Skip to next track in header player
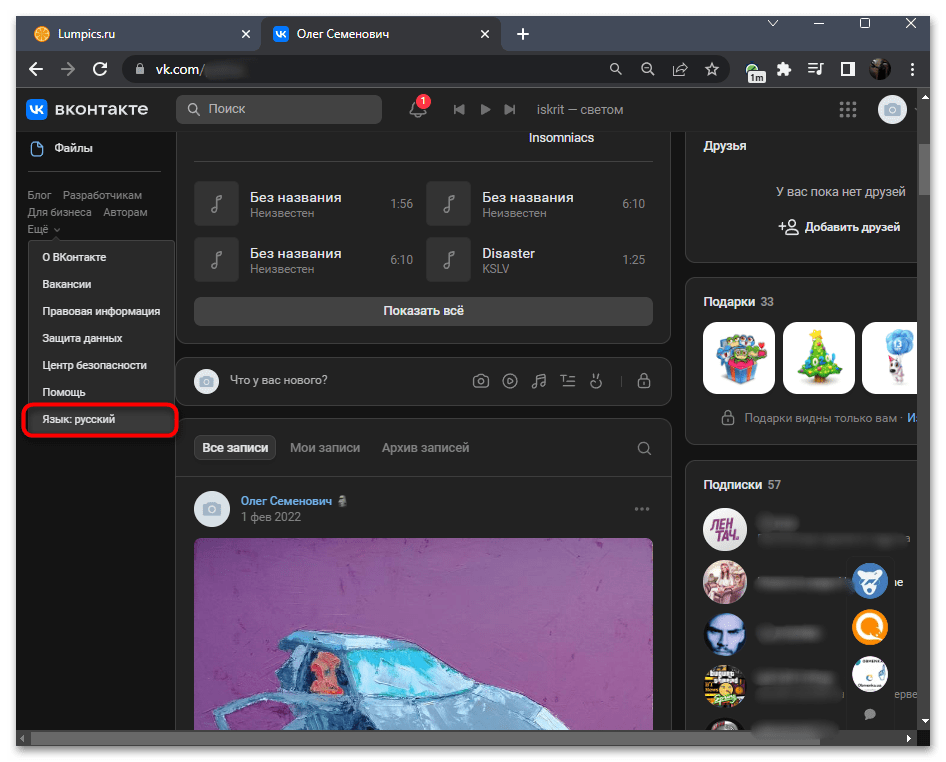 tap(510, 109)
